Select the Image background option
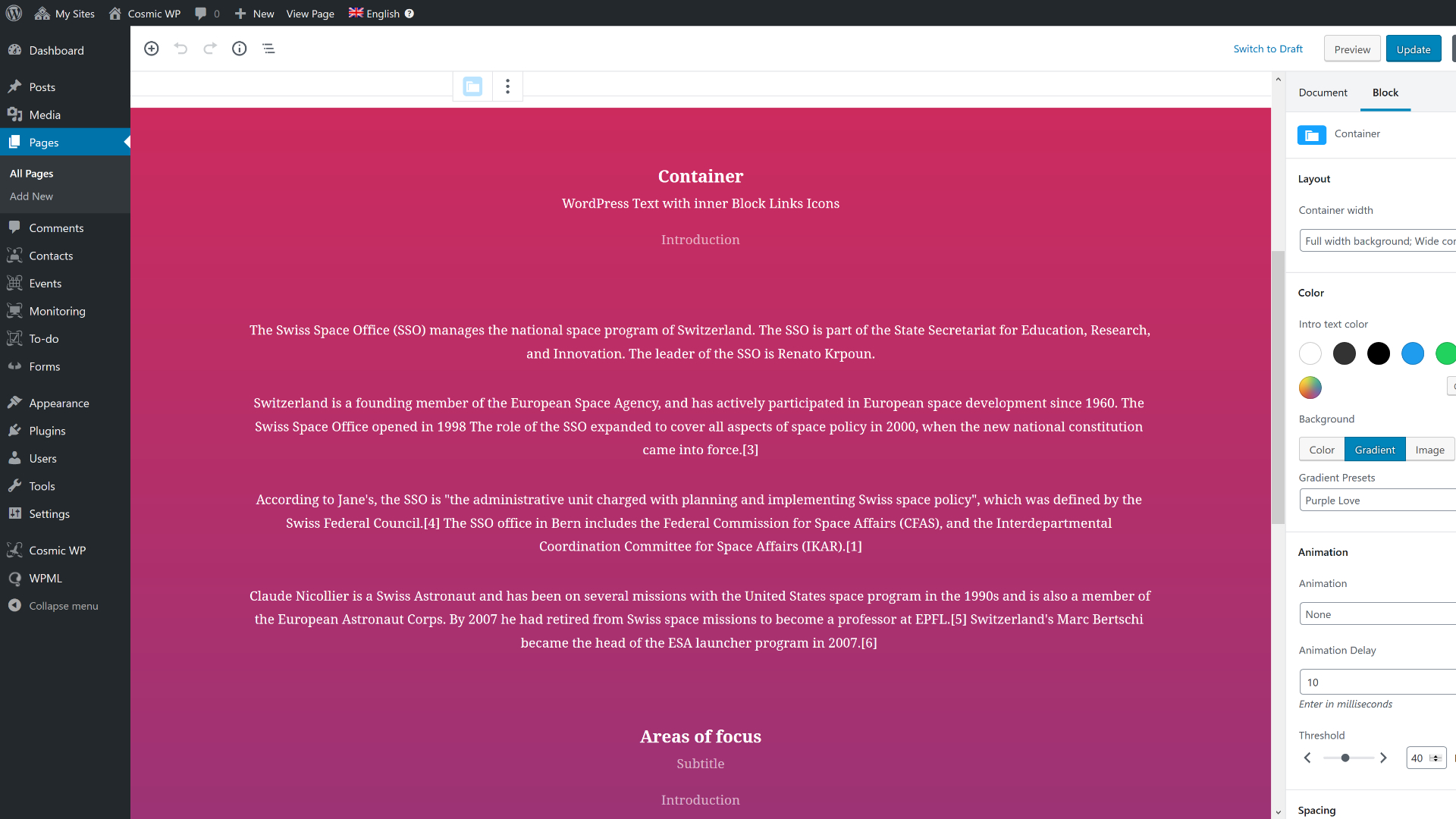The height and width of the screenshot is (819, 1456). (x=1429, y=449)
